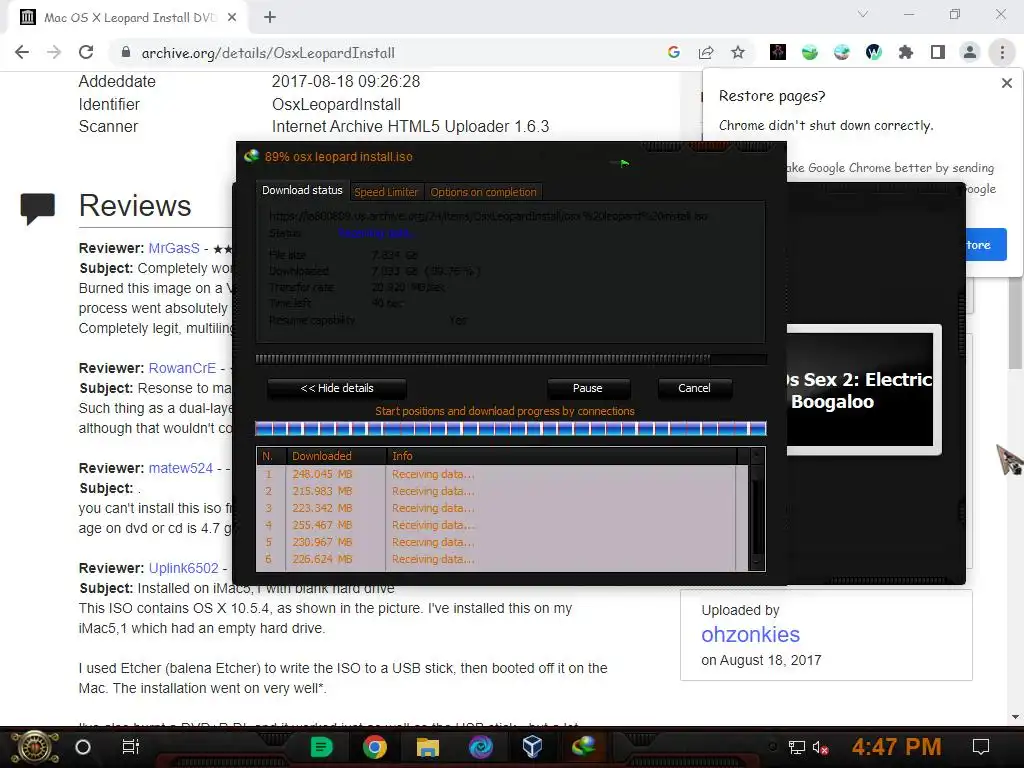This screenshot has height=768, width=1024.
Task: Close the Mac OS X Leopard tab
Action: [232, 18]
